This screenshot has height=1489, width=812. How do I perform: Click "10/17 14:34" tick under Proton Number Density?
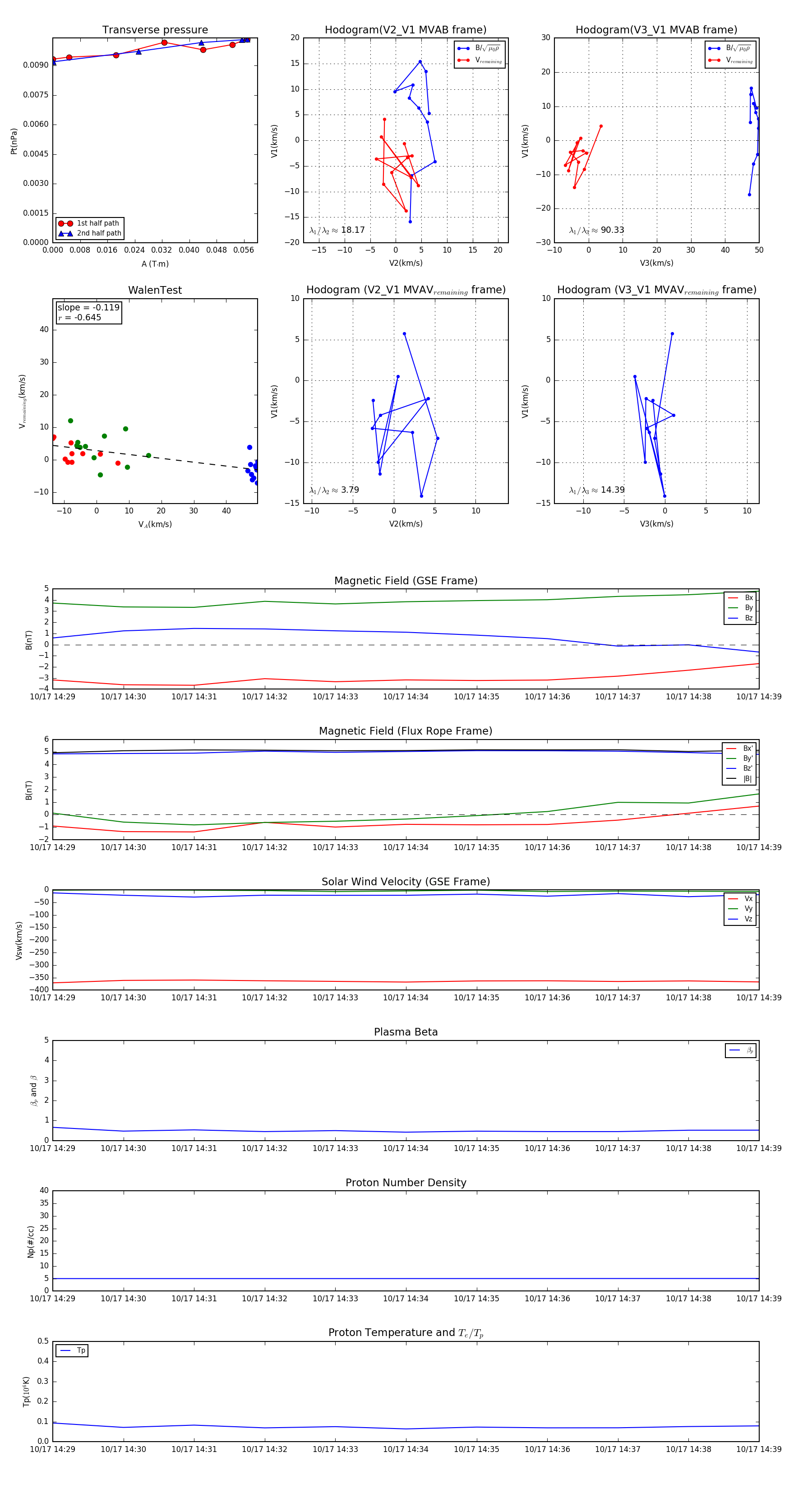[x=406, y=1299]
